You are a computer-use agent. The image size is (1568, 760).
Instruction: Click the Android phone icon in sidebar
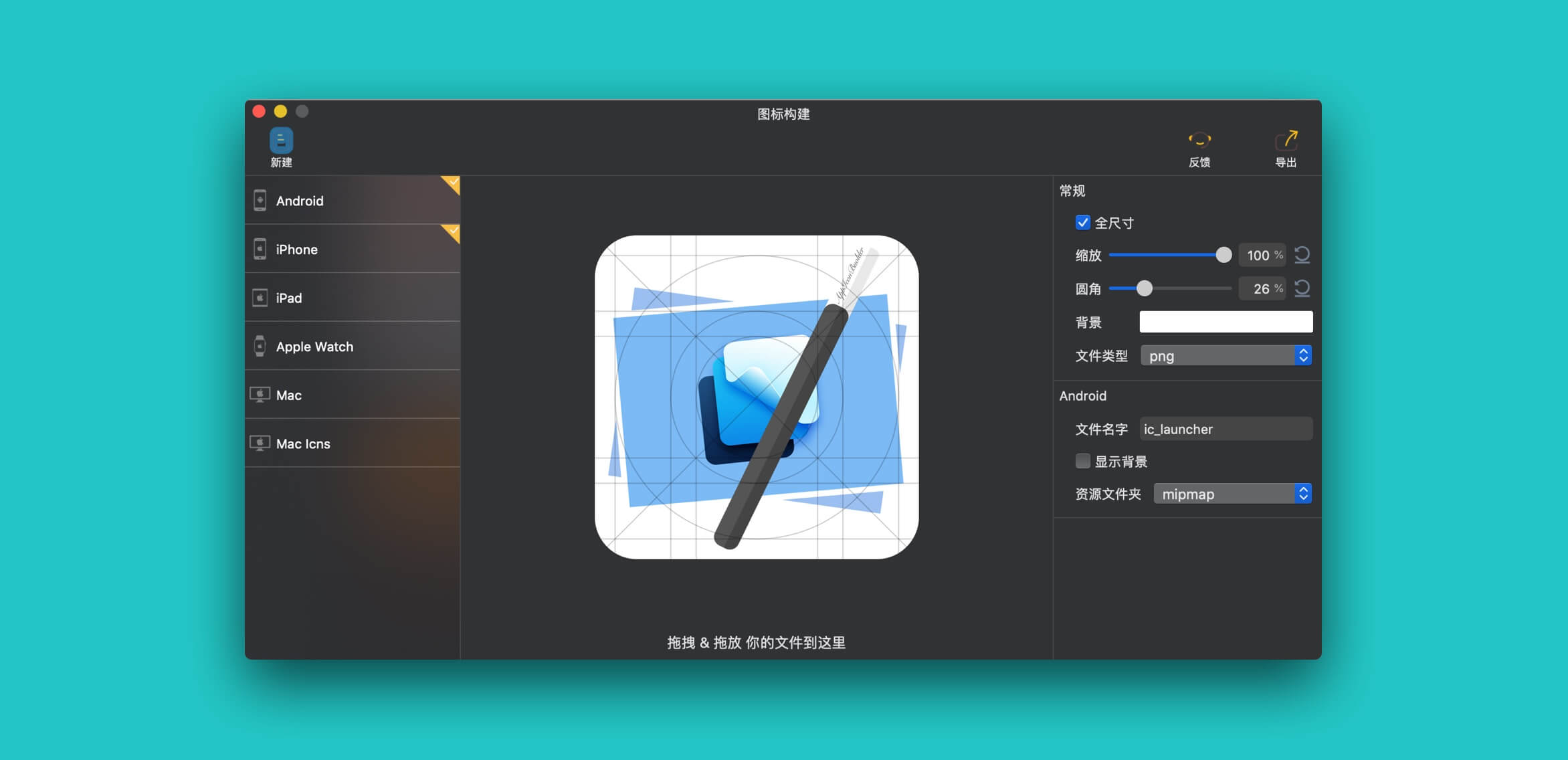(x=260, y=200)
